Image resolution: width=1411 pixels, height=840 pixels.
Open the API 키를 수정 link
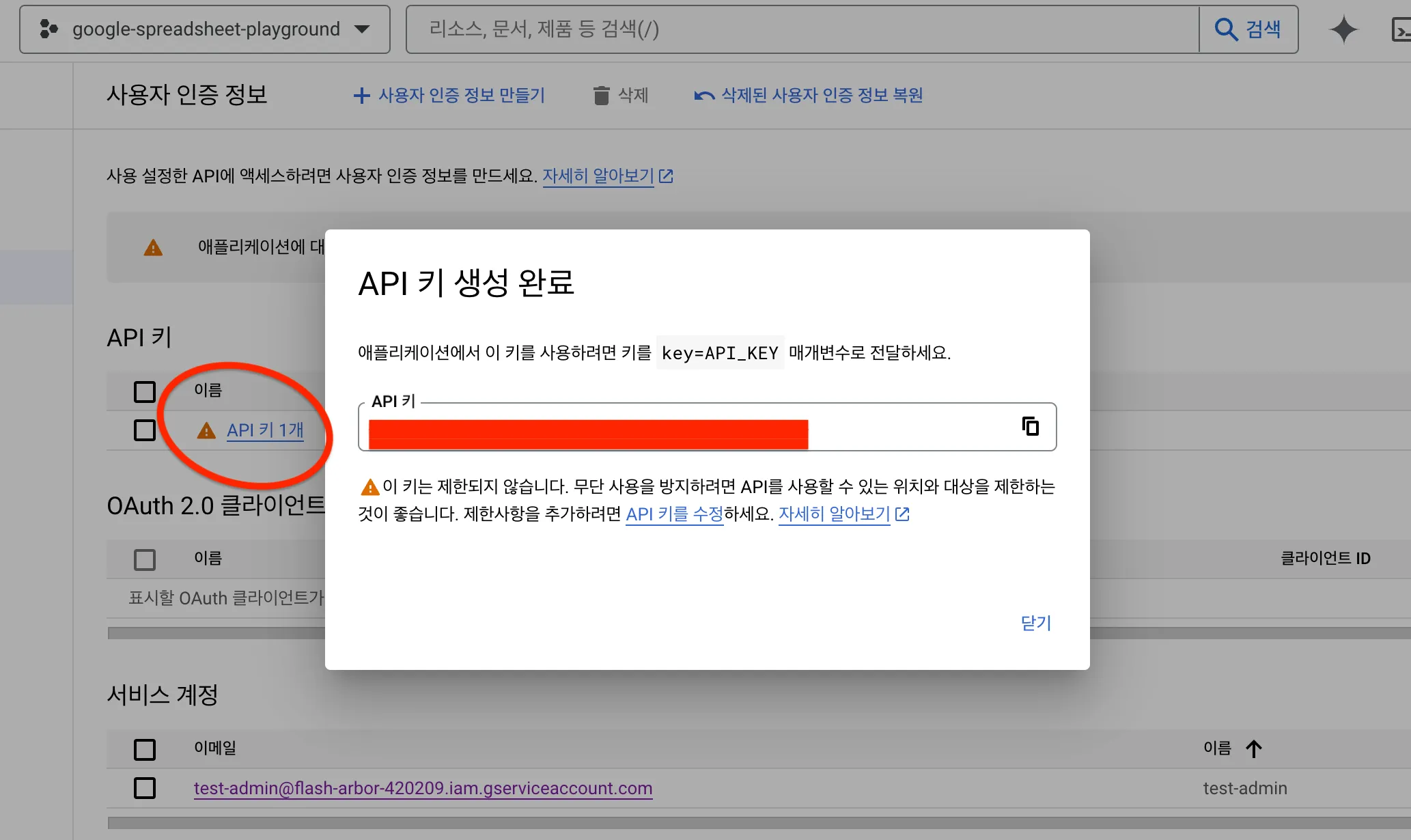pyautogui.click(x=673, y=514)
